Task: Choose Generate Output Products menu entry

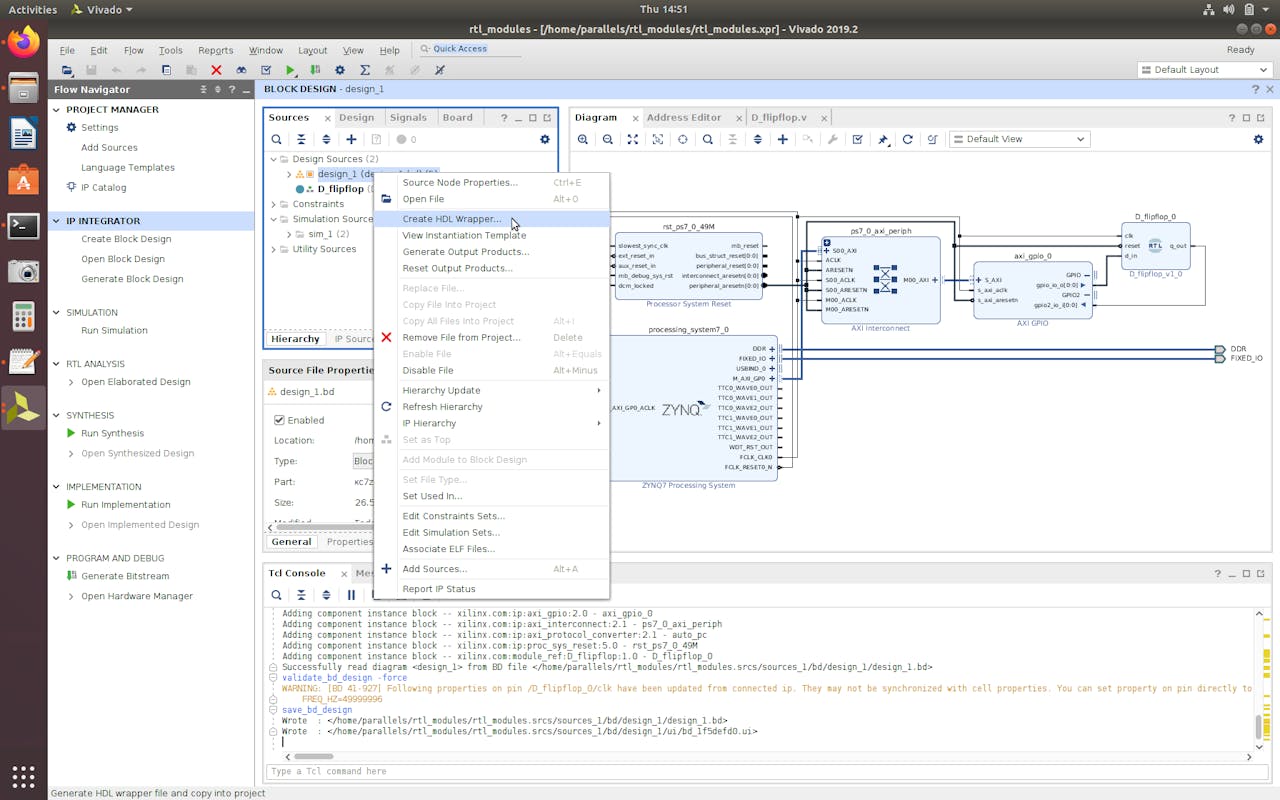Action: [465, 252]
